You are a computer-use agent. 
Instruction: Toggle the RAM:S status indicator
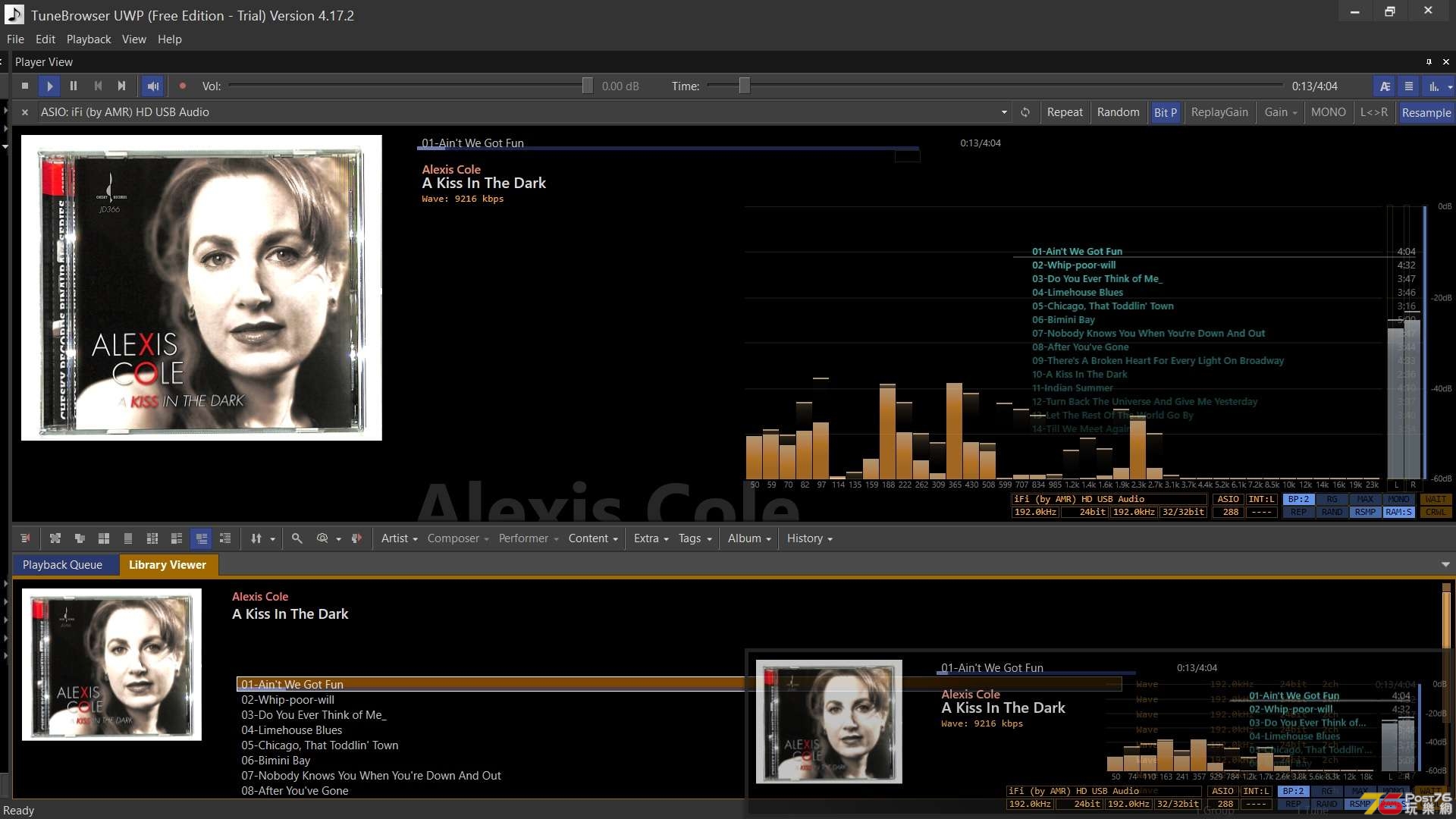[1398, 512]
